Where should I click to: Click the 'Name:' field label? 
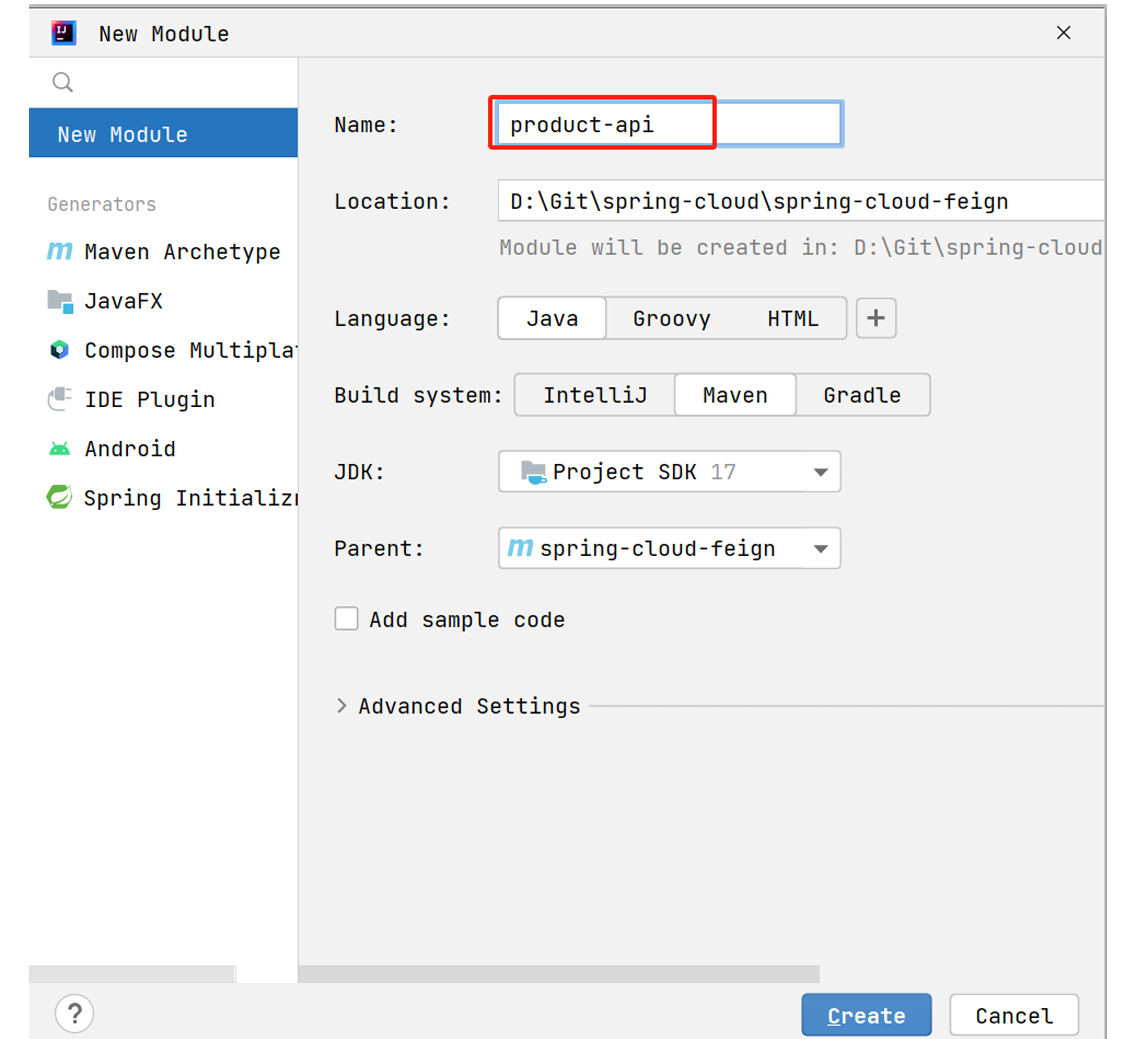point(366,125)
